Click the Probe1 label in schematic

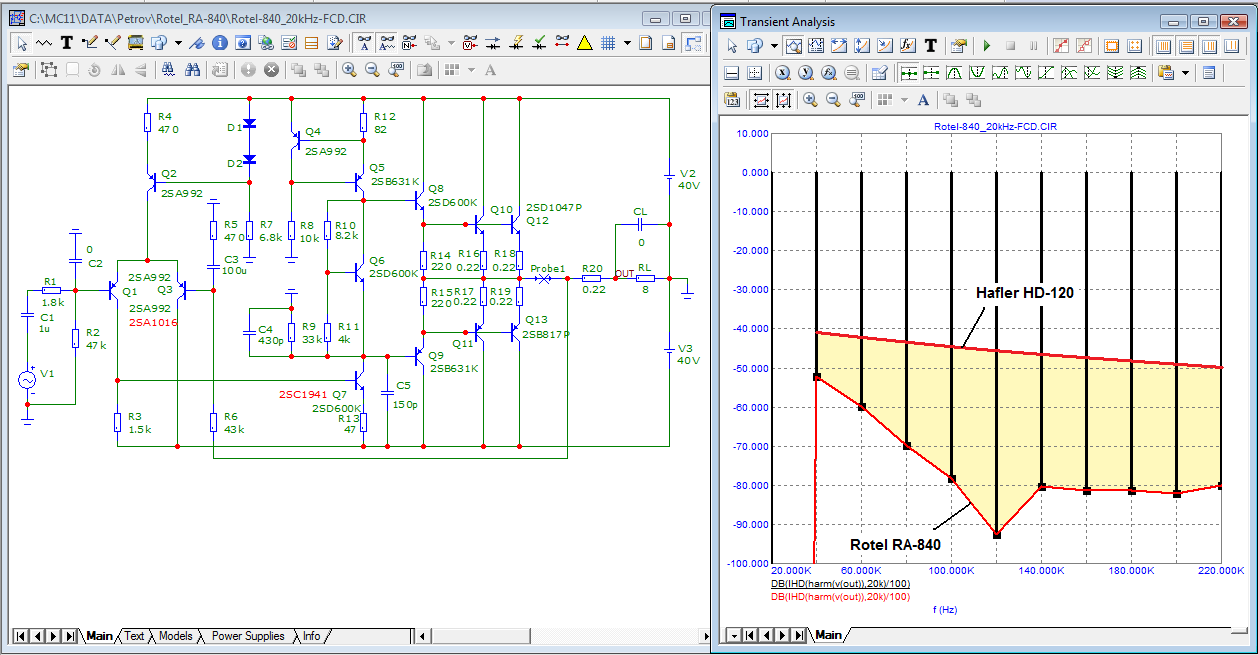coord(548,268)
